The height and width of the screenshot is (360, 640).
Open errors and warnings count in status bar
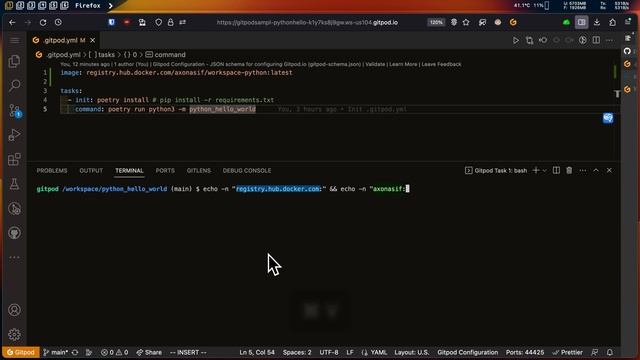114,353
